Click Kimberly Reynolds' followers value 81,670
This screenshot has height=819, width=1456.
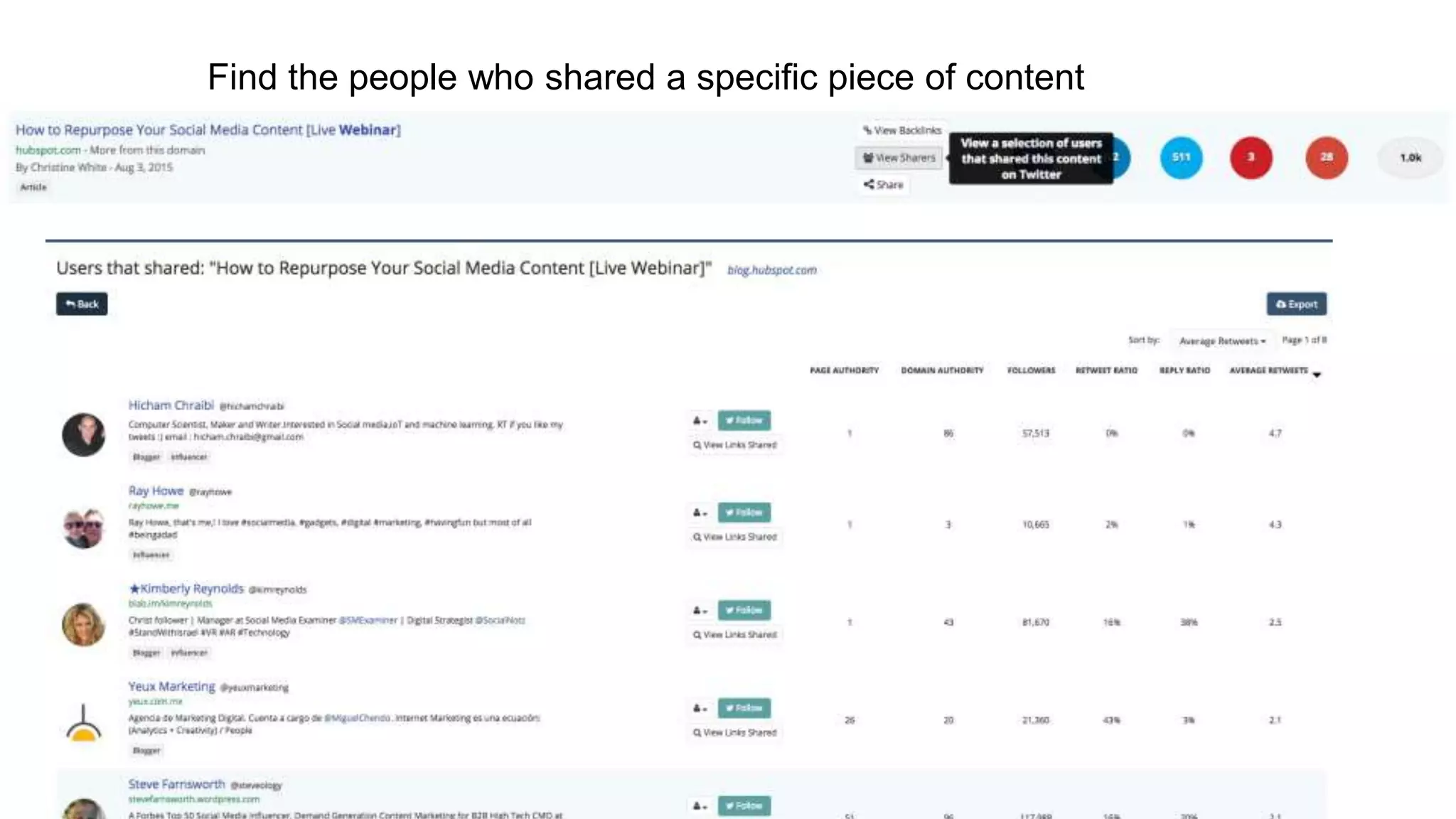pos(1035,622)
